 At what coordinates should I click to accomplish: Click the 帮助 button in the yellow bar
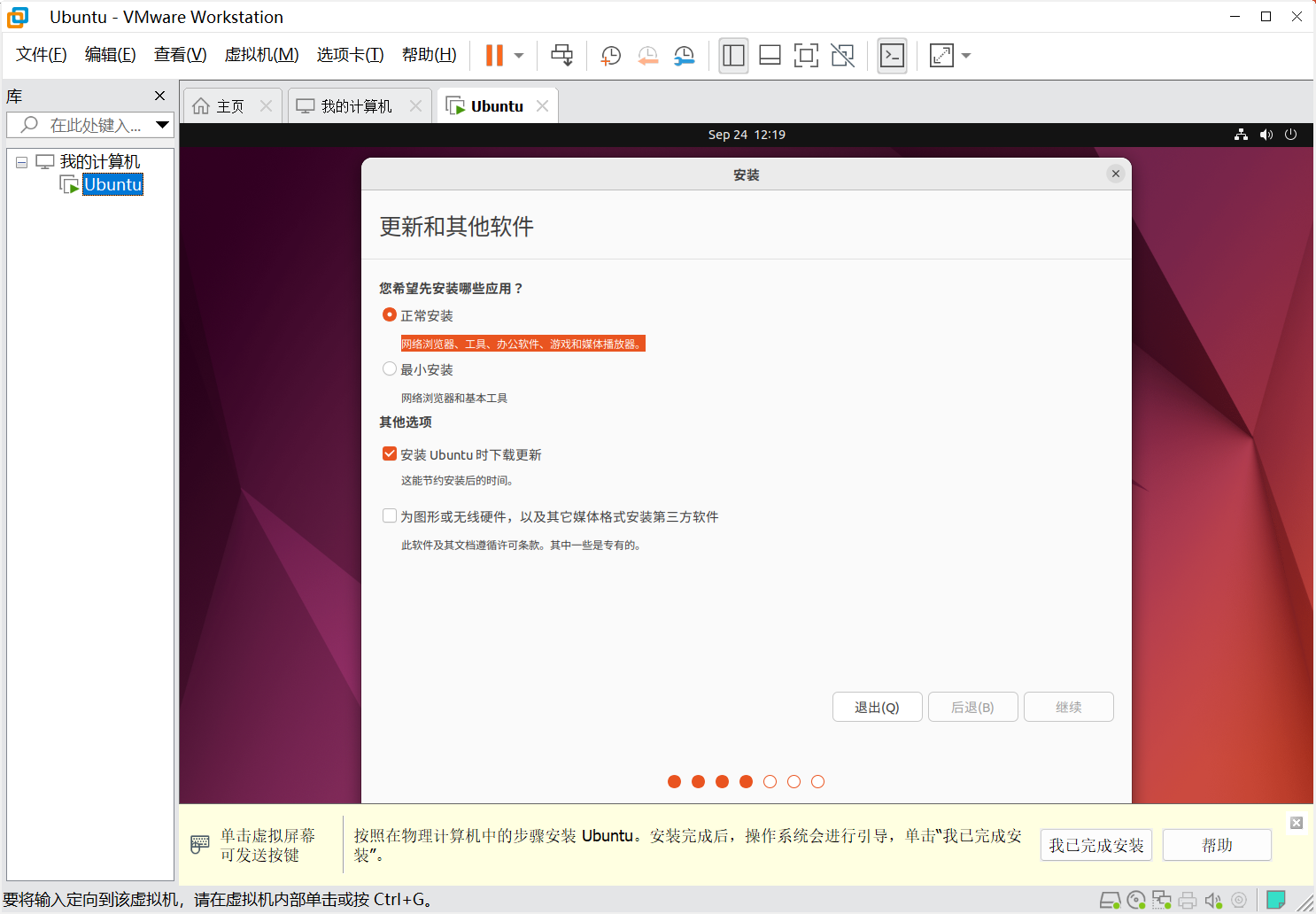pyautogui.click(x=1217, y=846)
